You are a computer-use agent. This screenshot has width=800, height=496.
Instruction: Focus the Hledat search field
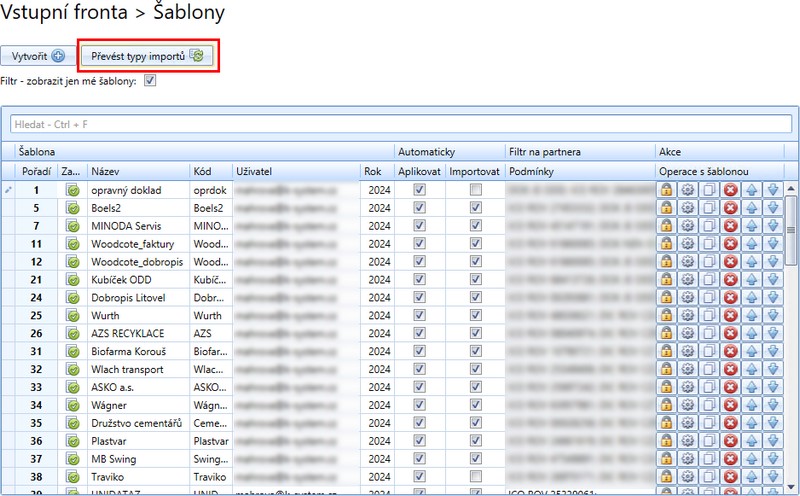pos(400,125)
